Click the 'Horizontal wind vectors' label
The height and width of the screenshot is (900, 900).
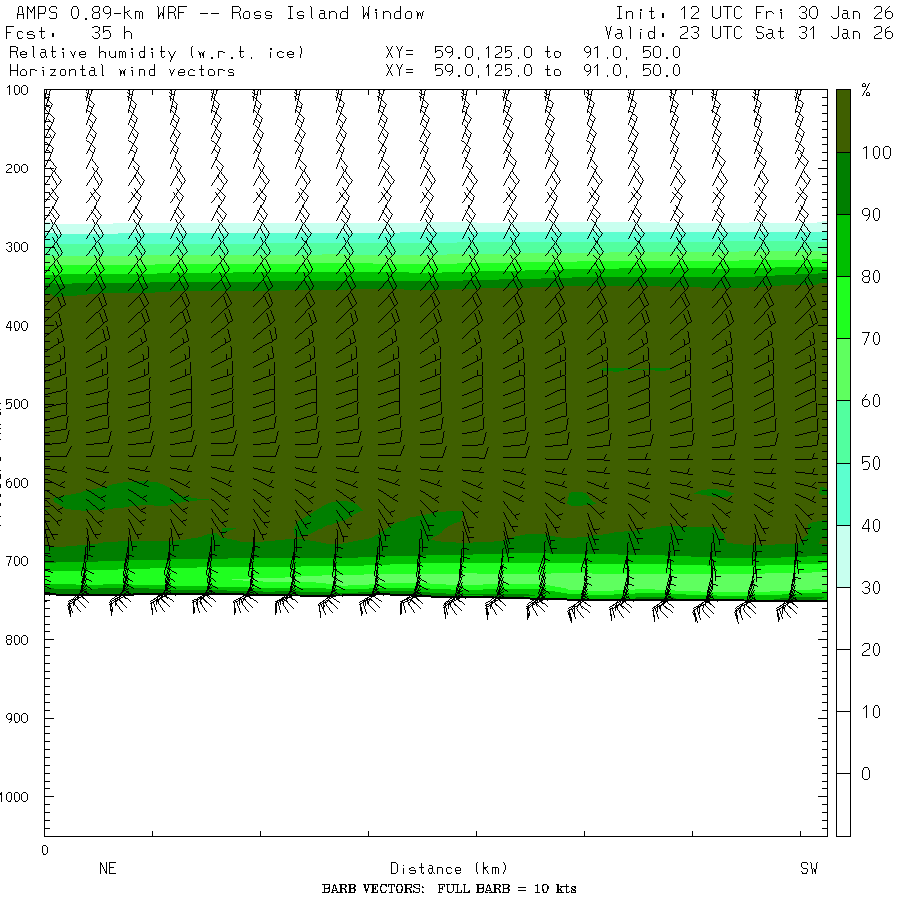coord(122,71)
